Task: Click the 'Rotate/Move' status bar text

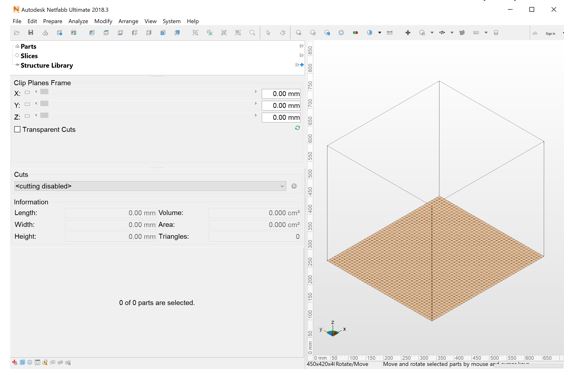Action: tap(352, 364)
